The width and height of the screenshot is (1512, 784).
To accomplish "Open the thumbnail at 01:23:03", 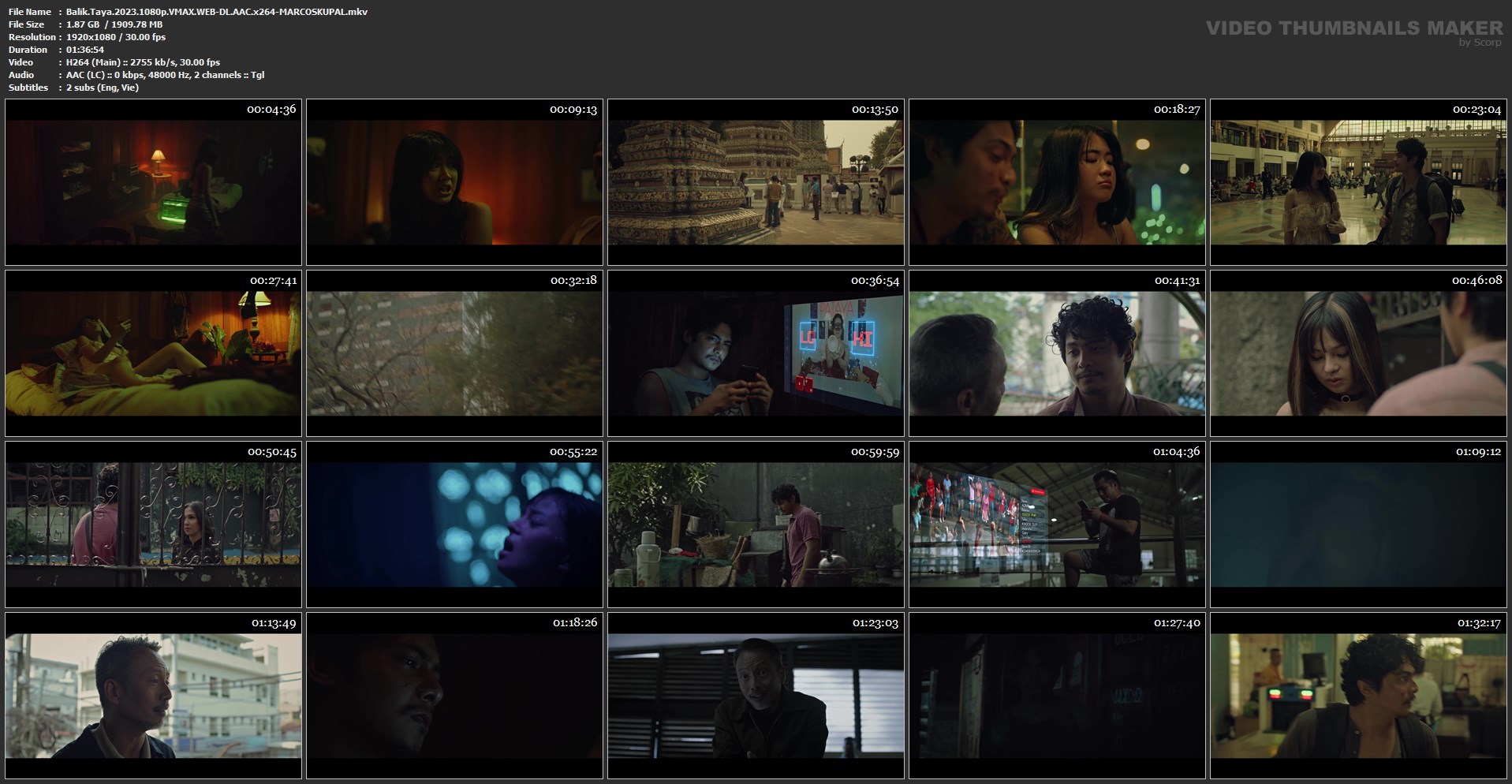I will [x=756, y=696].
